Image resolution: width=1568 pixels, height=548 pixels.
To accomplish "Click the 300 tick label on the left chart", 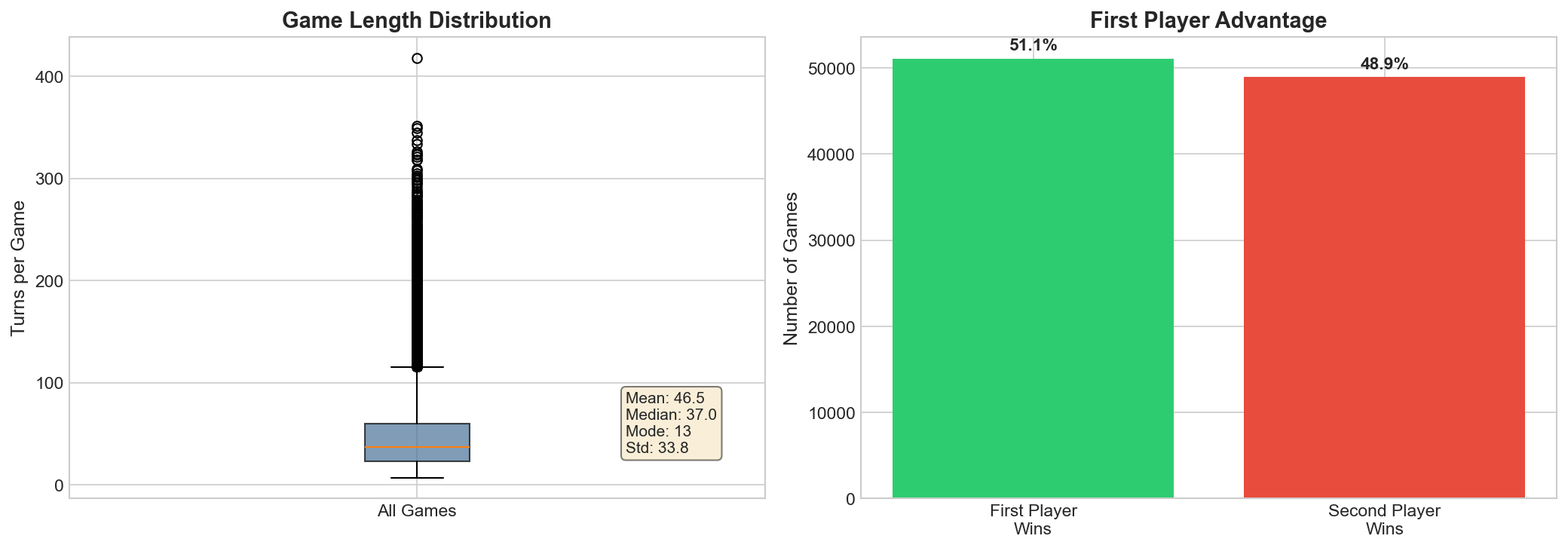I will tap(49, 179).
